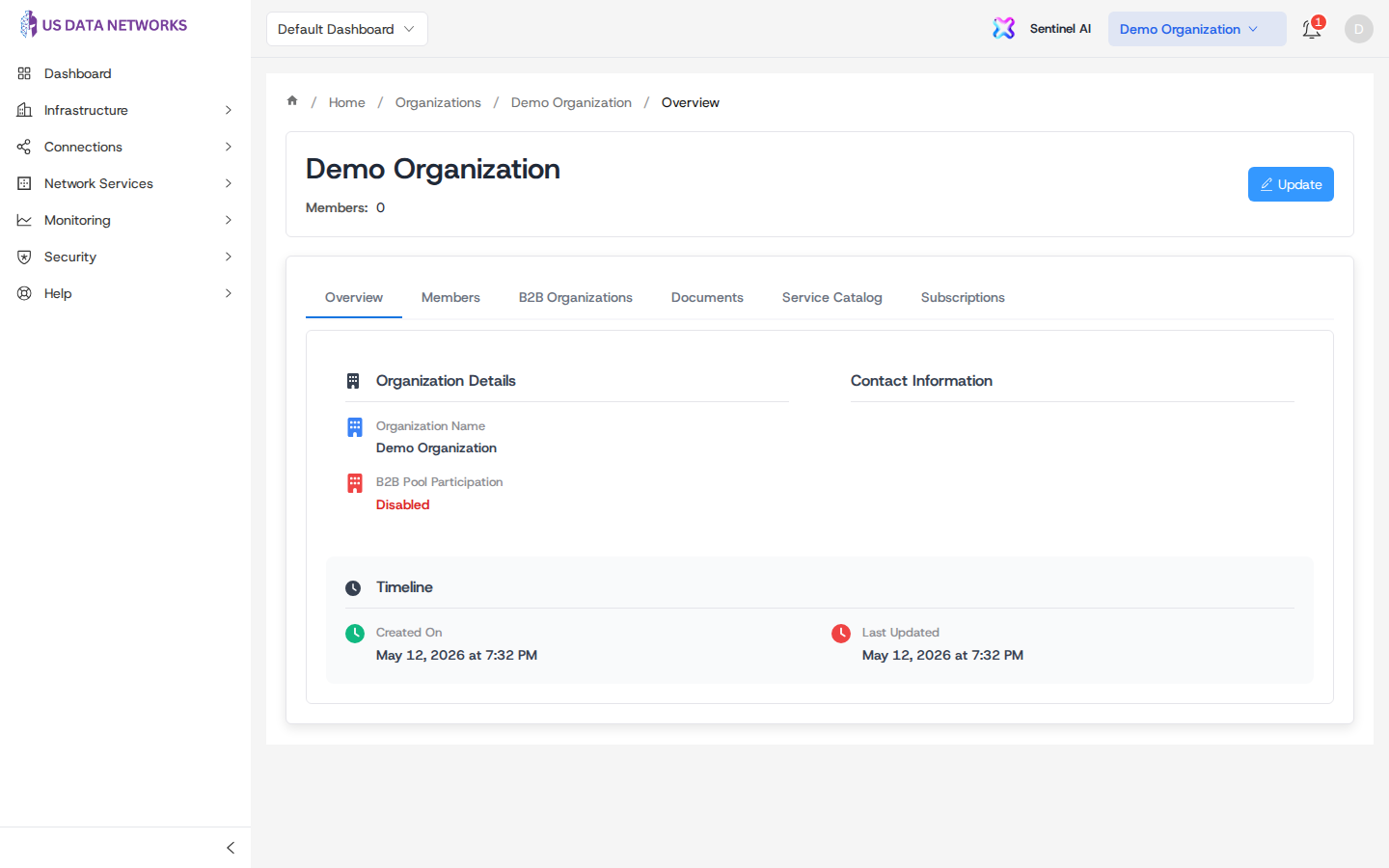This screenshot has height=868, width=1389.
Task: Click the Help lifebuoy icon
Action: click(24, 293)
